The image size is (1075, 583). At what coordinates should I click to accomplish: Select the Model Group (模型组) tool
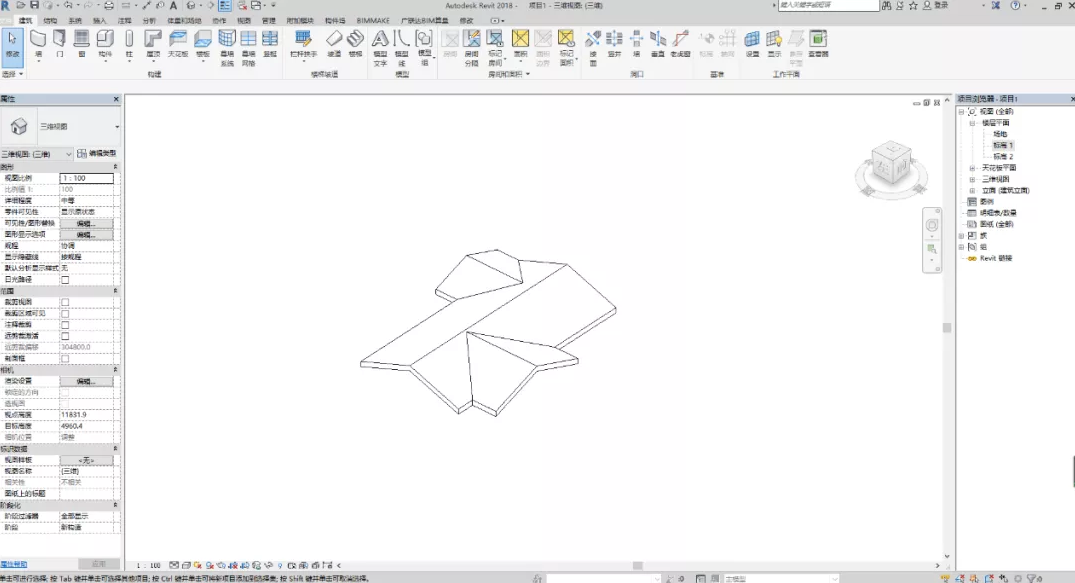(424, 48)
